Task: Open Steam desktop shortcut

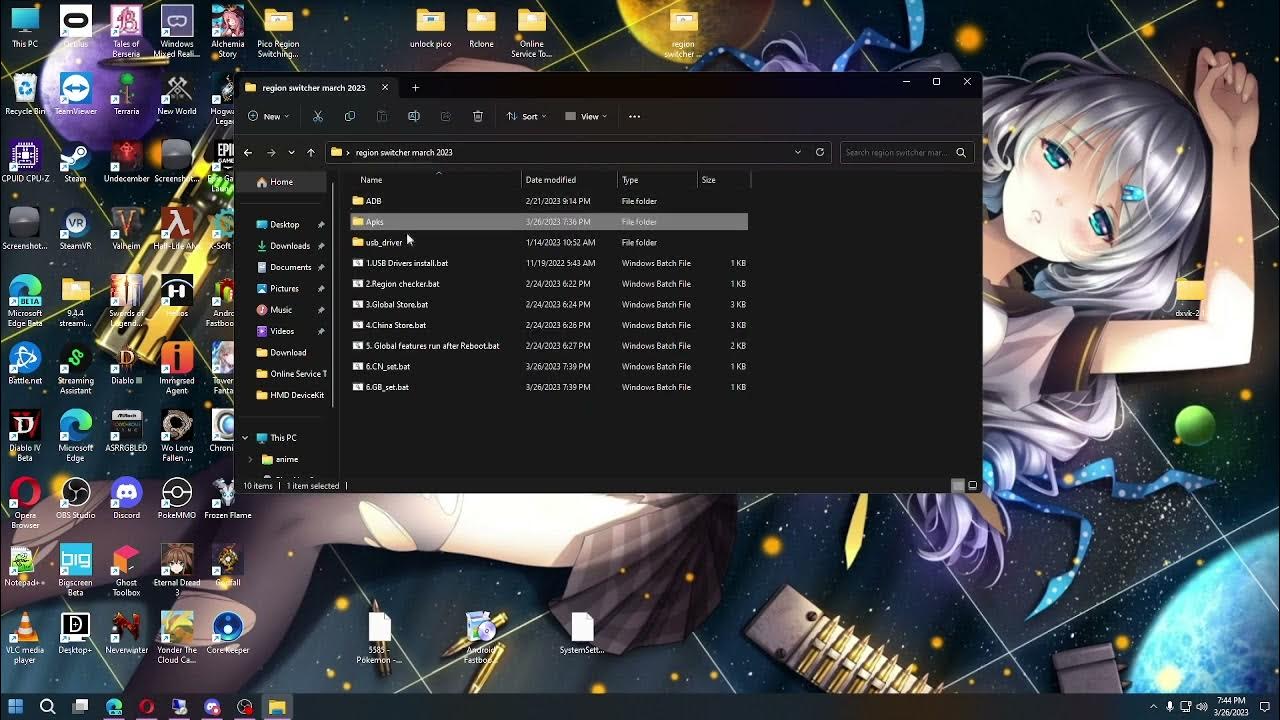Action: click(x=75, y=162)
